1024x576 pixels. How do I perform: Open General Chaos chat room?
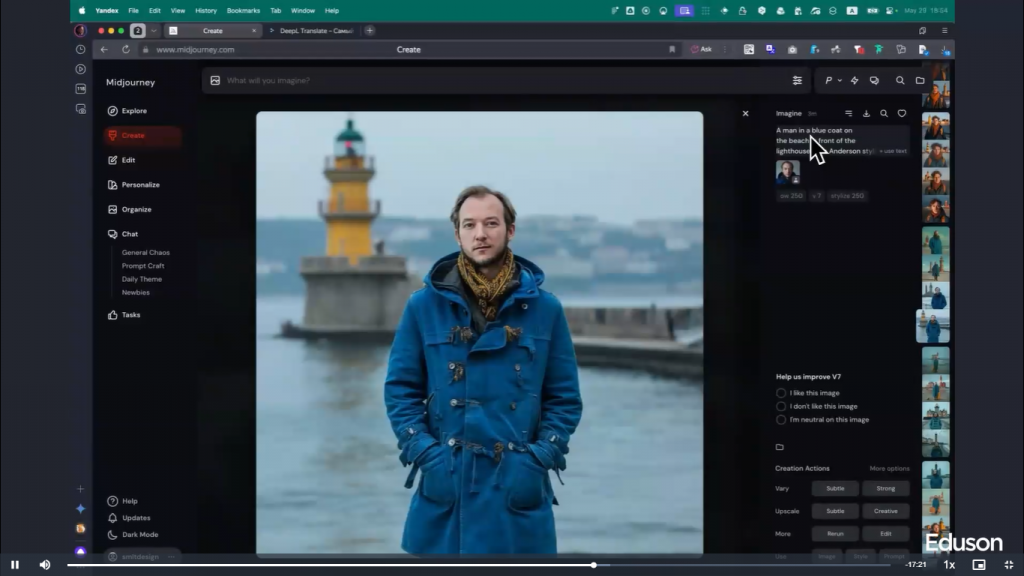(x=146, y=253)
